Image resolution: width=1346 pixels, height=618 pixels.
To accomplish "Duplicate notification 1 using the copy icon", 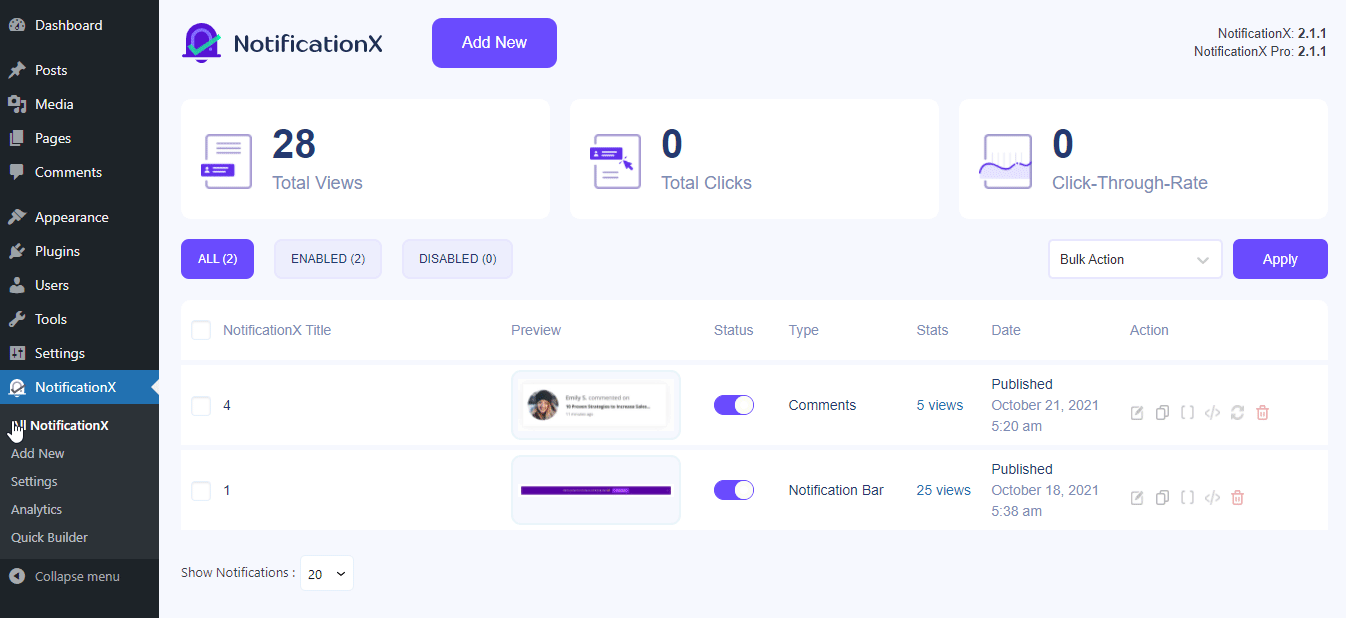I will point(1162,498).
